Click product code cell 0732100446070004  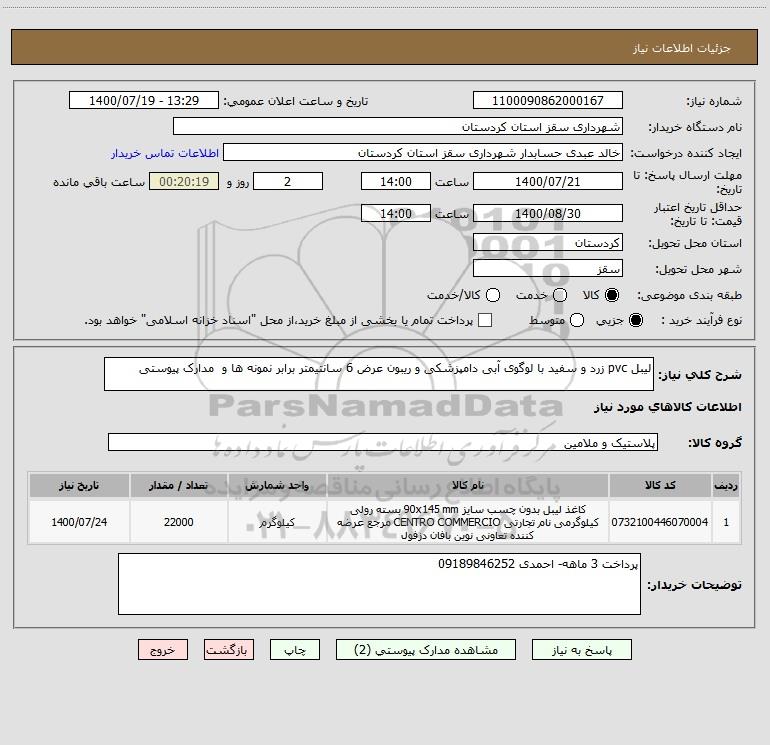[660, 522]
